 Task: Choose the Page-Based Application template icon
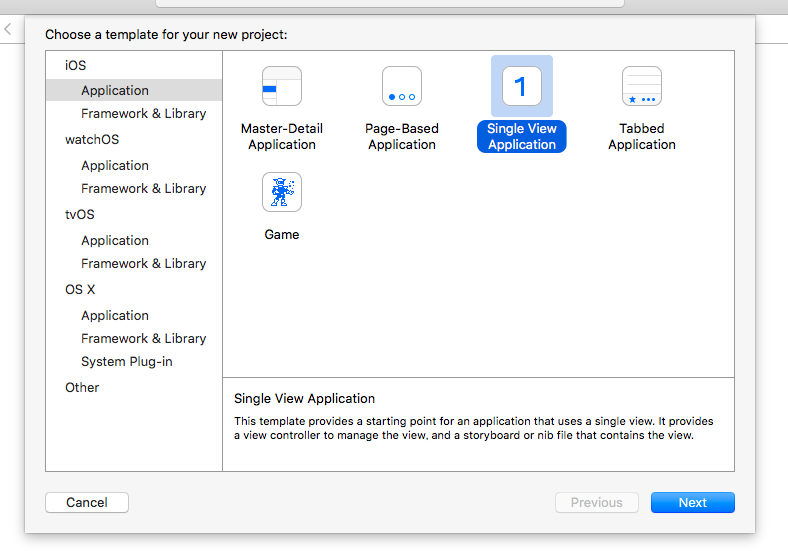402,86
